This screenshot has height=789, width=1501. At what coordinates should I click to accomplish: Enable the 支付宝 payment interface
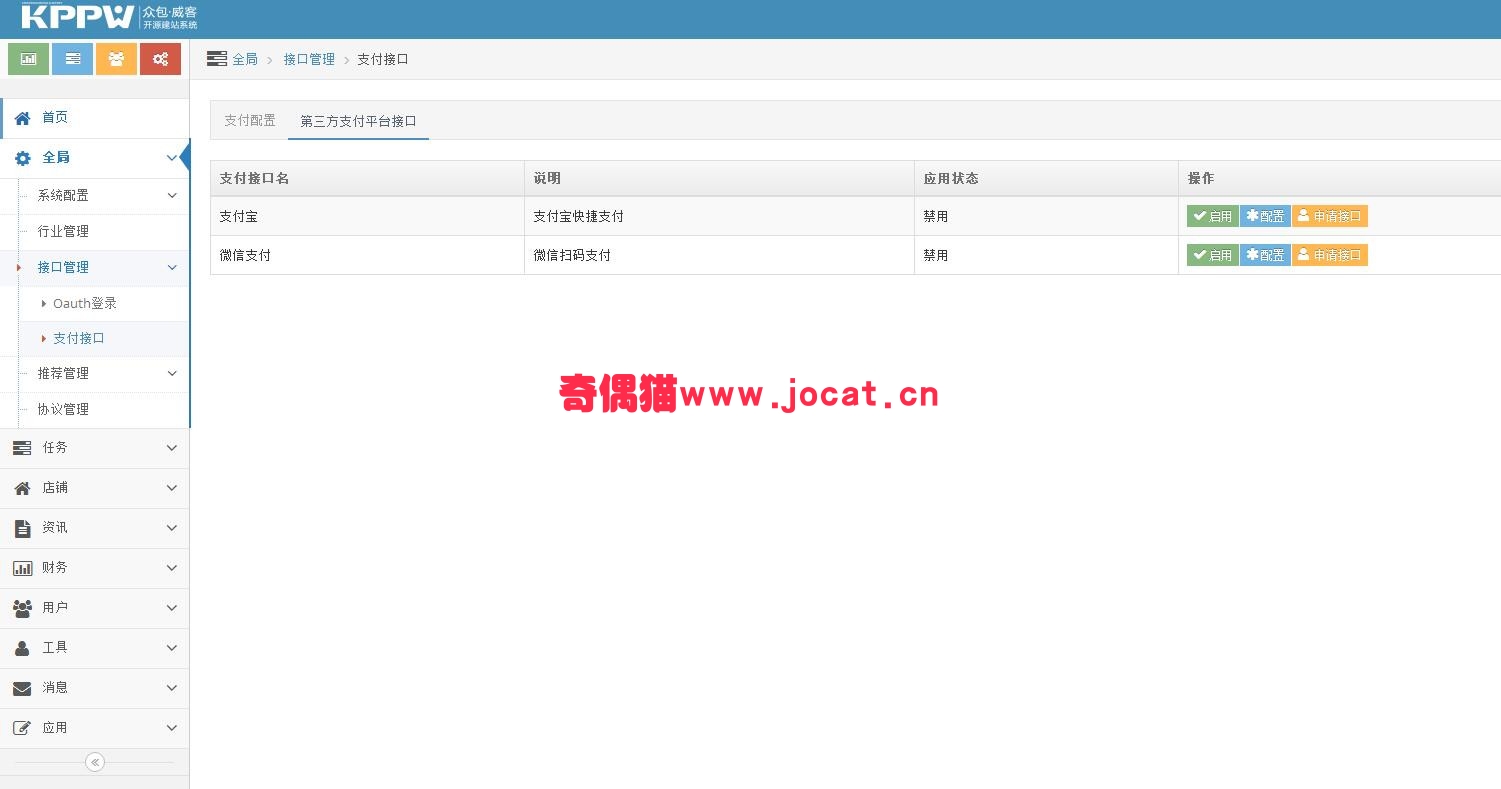1213,216
